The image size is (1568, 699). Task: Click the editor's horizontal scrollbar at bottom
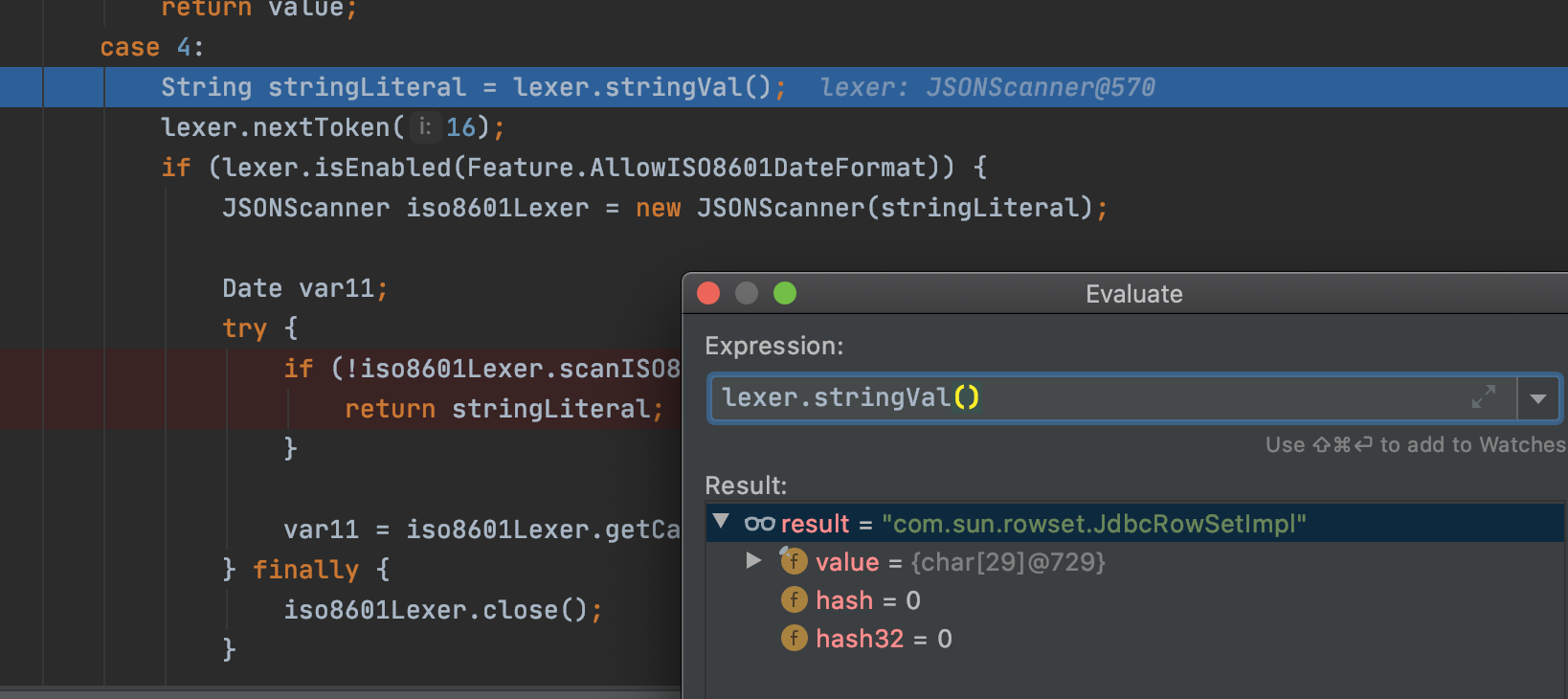pyautogui.click(x=340, y=691)
